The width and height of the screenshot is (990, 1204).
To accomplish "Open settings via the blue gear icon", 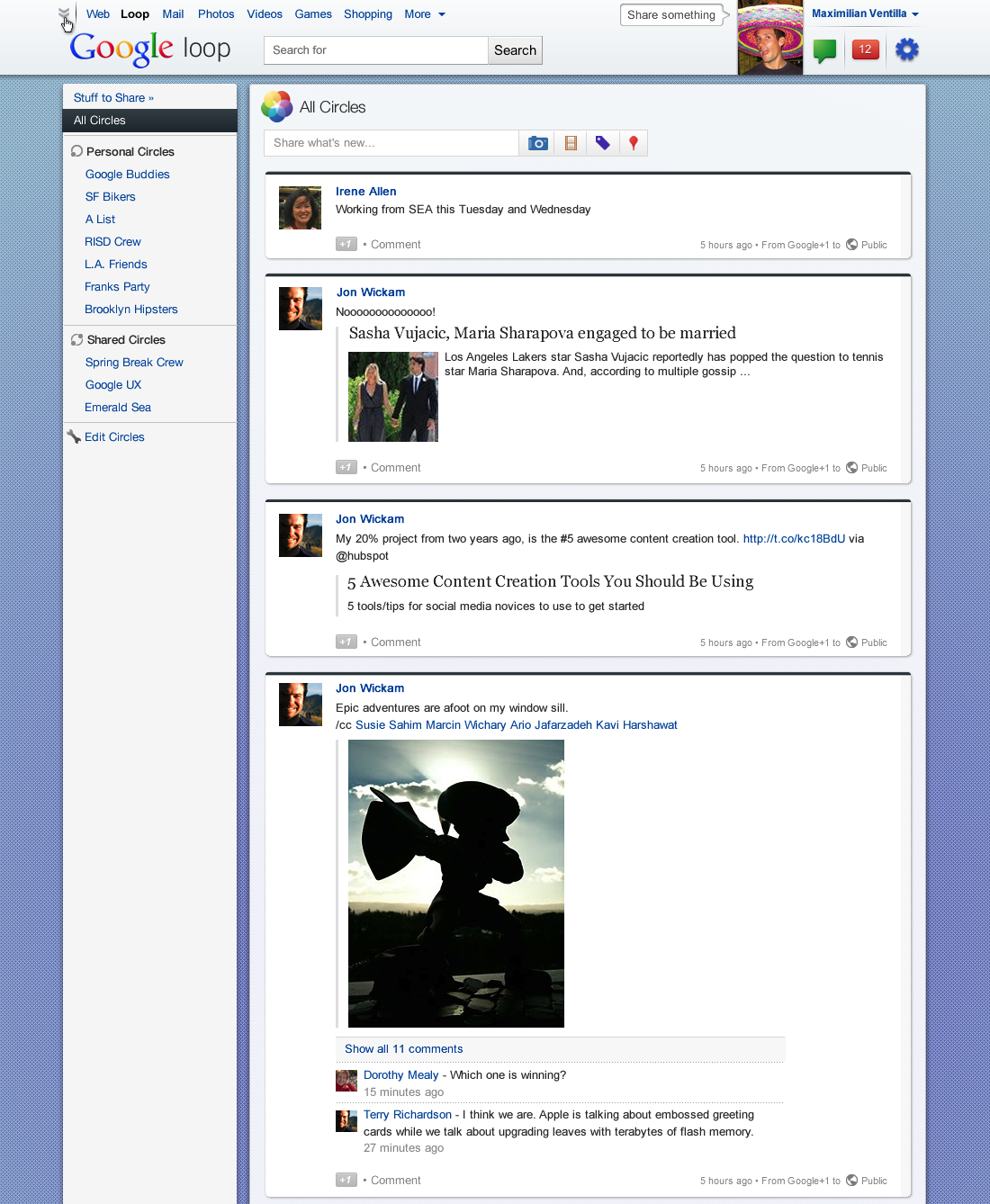I will [906, 49].
